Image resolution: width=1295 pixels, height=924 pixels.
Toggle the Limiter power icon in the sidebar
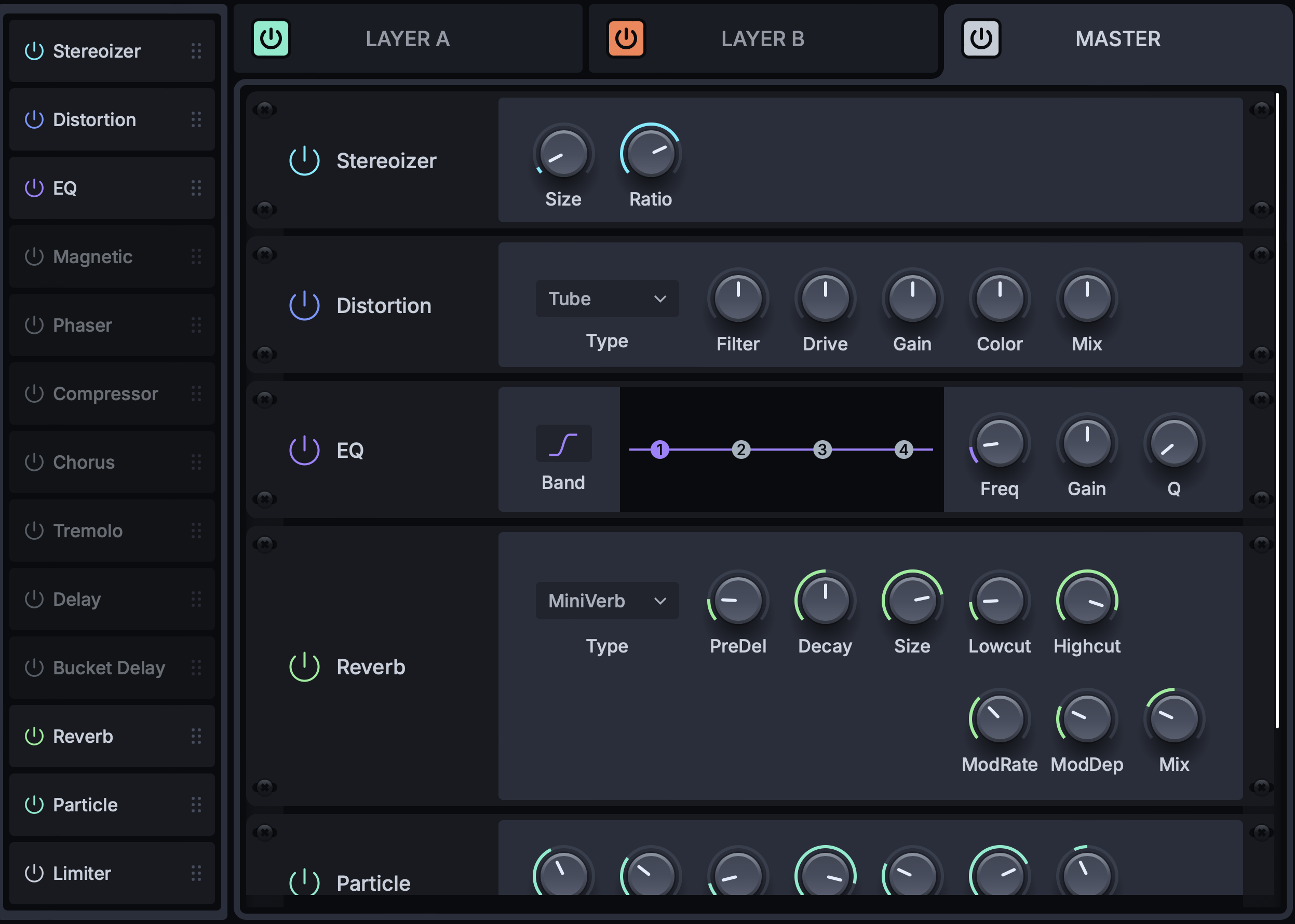click(34, 873)
